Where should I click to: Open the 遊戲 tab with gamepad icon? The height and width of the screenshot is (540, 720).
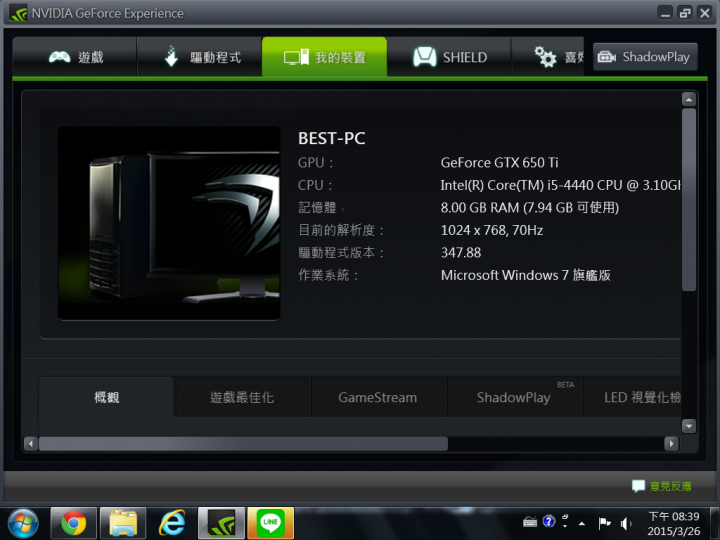(x=75, y=57)
